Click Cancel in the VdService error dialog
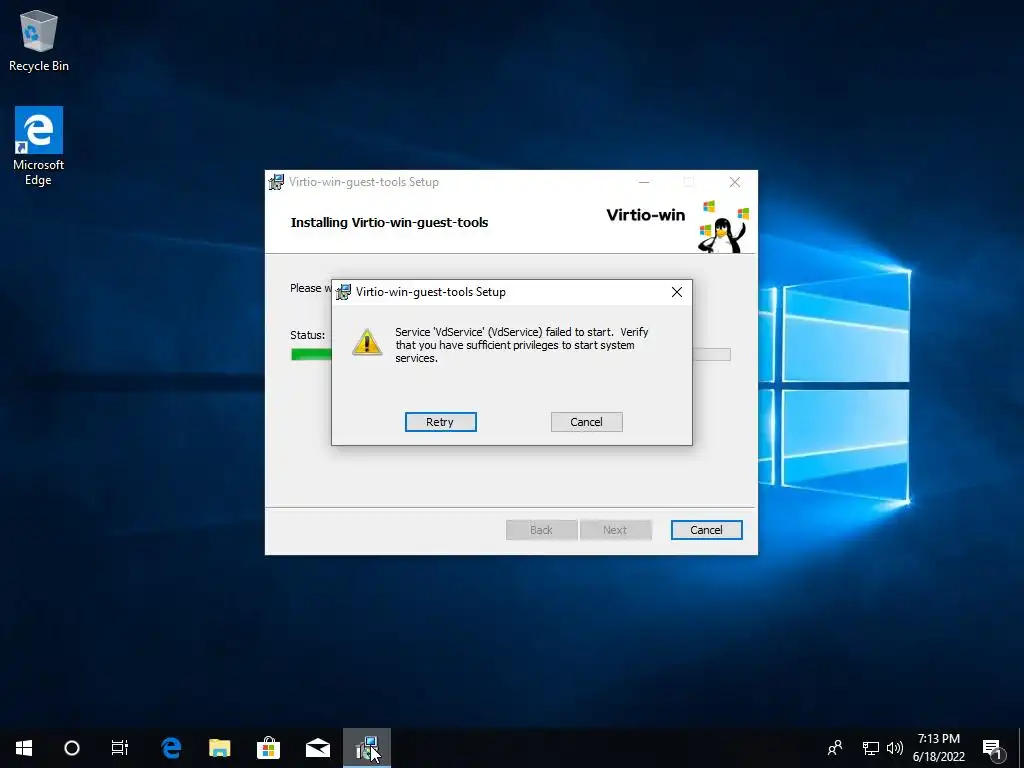The height and width of the screenshot is (768, 1024). 586,422
